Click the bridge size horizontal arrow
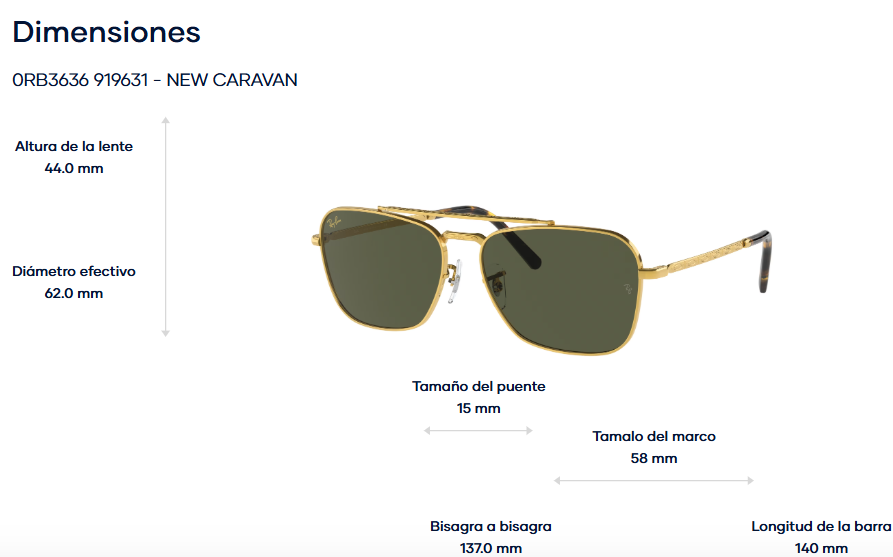893x557 pixels. 478,431
